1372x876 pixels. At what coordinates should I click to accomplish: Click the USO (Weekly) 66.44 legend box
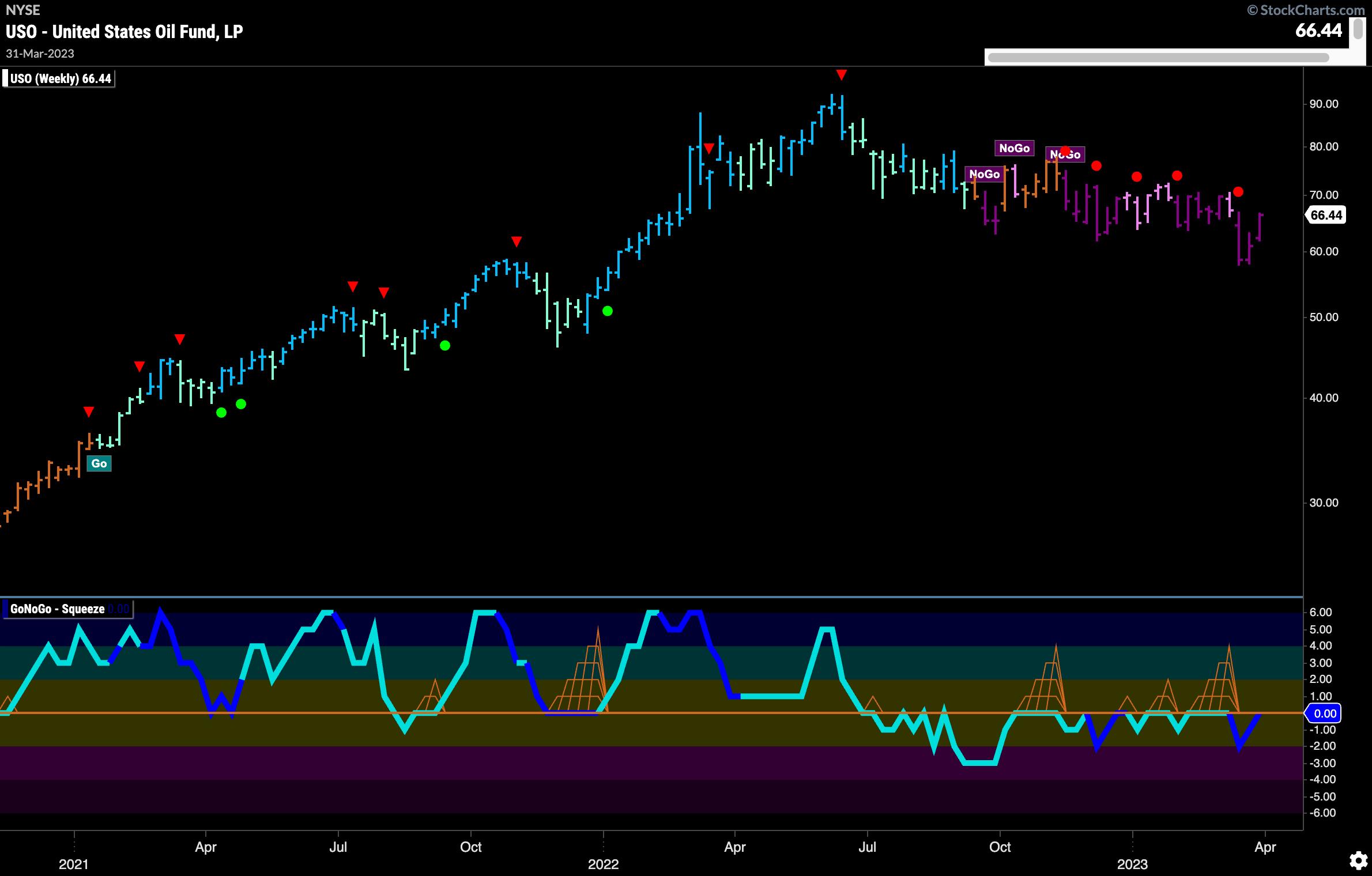tap(59, 78)
